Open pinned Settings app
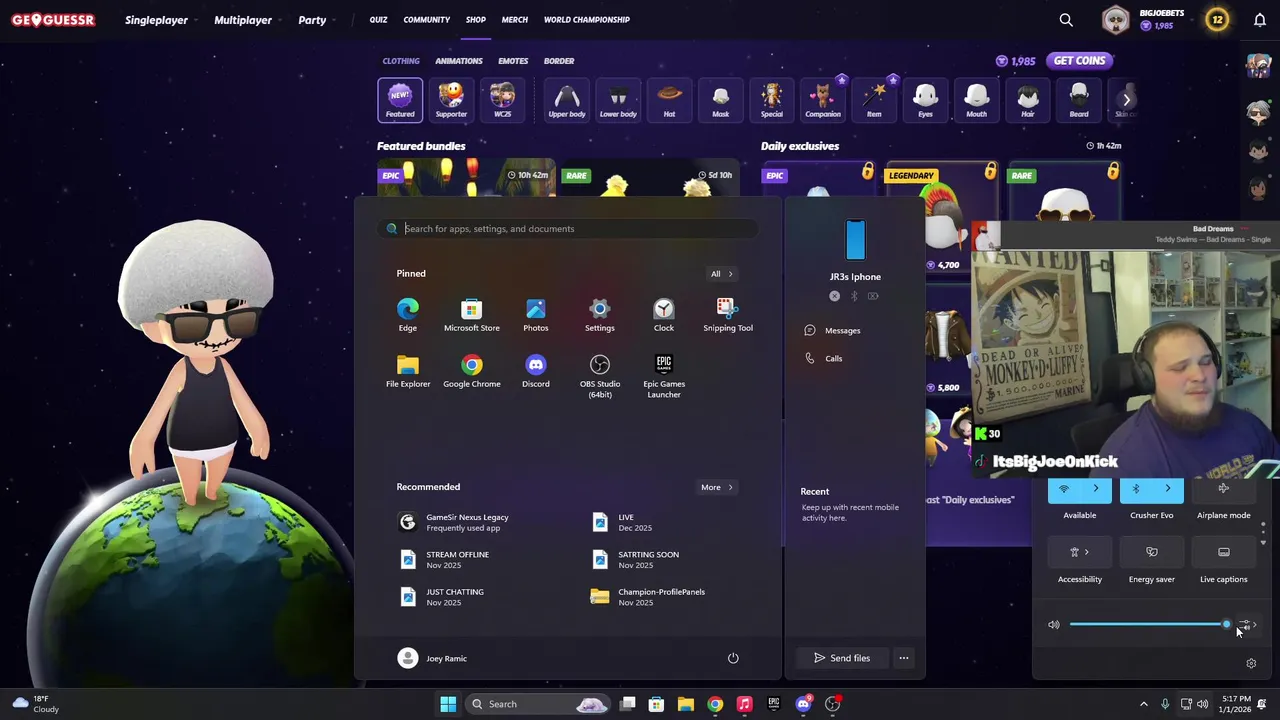The image size is (1280, 720). 600,315
